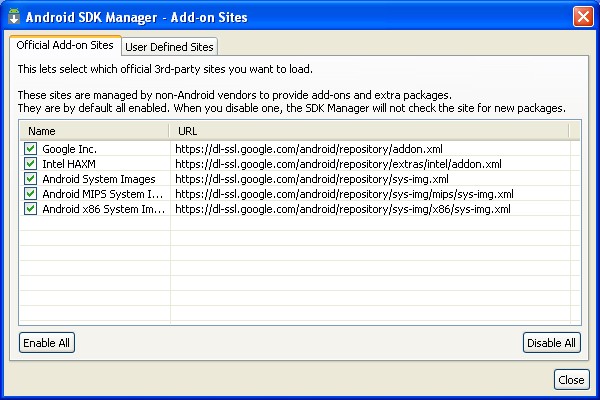
Task: Click the Android SDK Manager title bar icon
Action: pyautogui.click(x=14, y=17)
